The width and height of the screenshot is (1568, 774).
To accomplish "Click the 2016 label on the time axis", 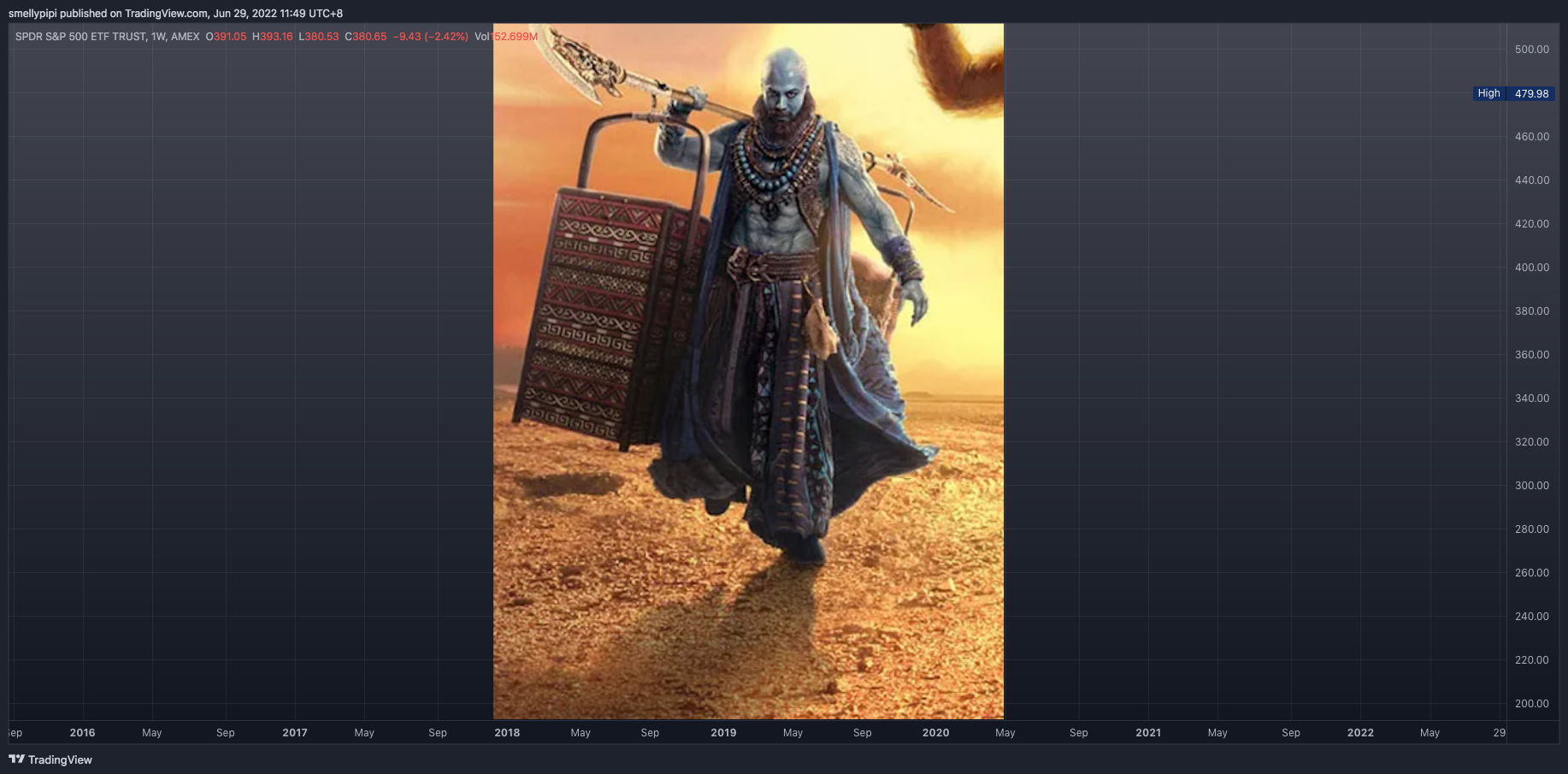I will click(x=82, y=733).
